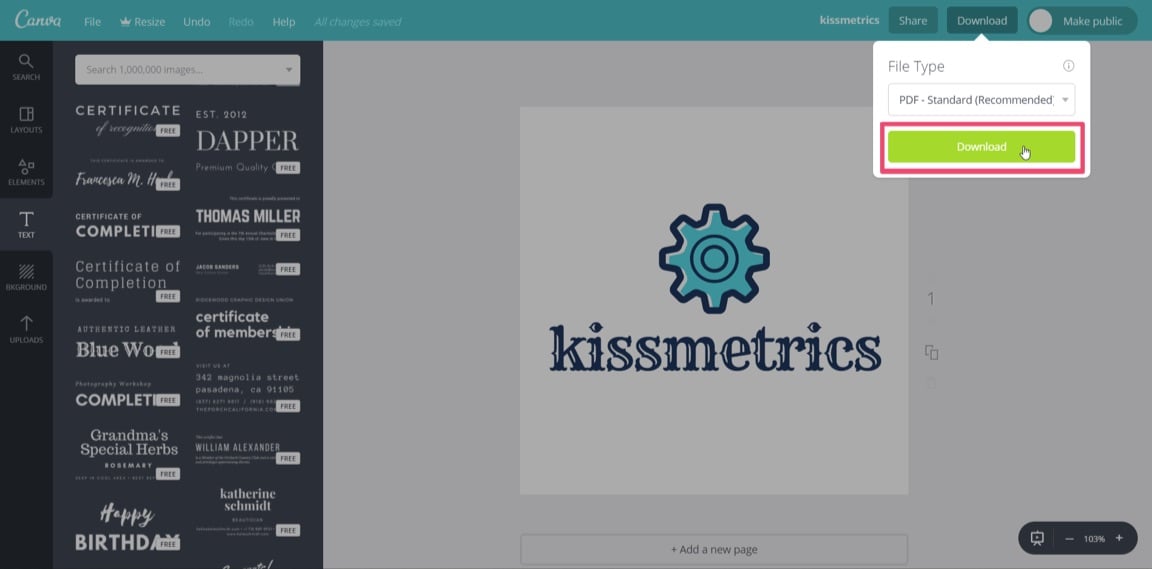This screenshot has width=1152, height=569.
Task: Click Undo in the top bar
Action: tap(196, 21)
